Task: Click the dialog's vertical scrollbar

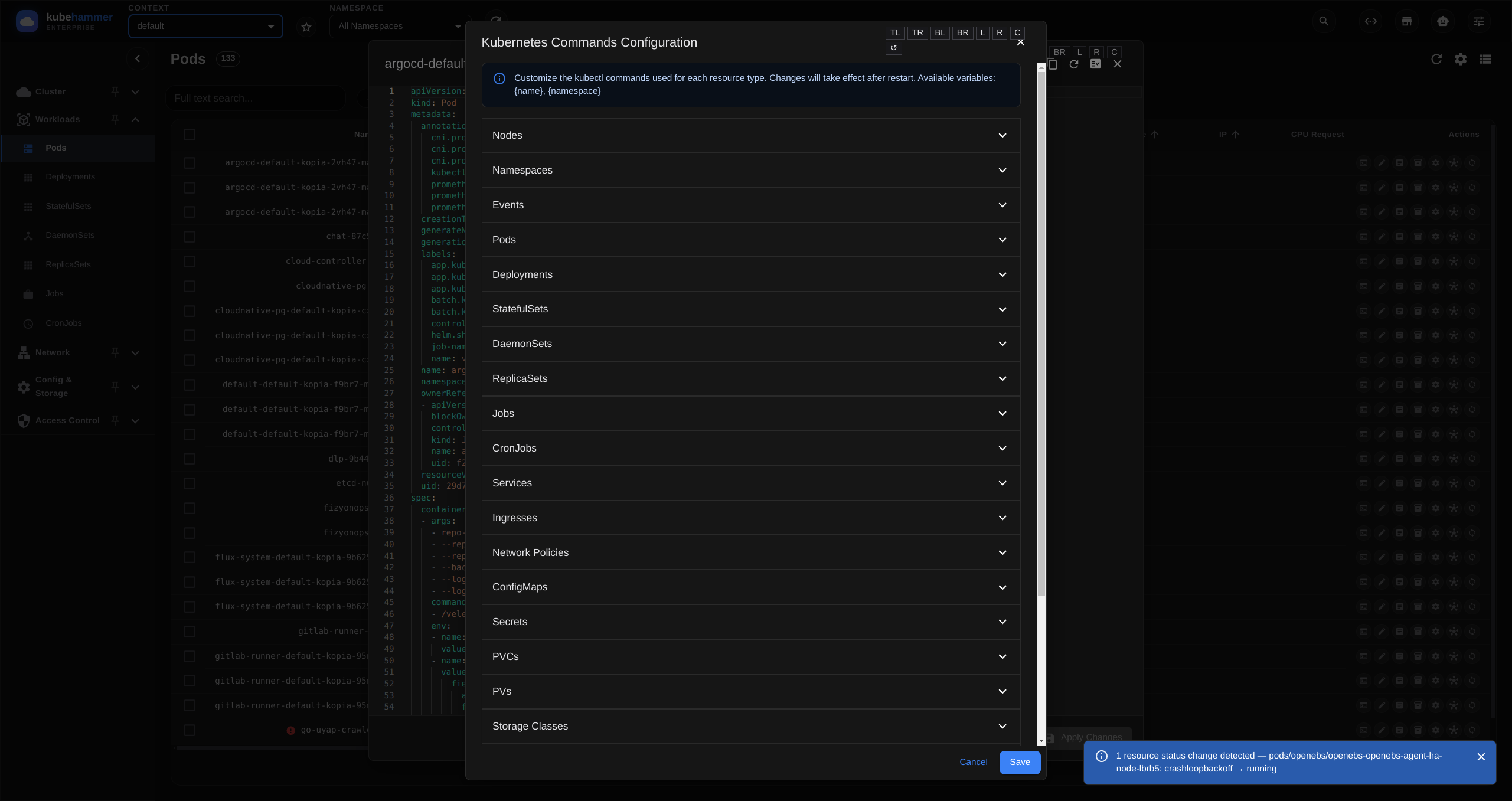Action: point(1041,334)
